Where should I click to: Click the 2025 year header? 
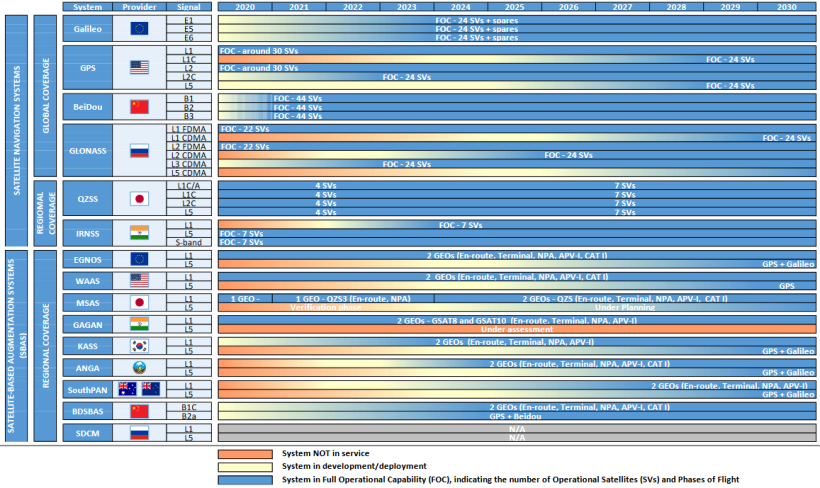point(515,7)
